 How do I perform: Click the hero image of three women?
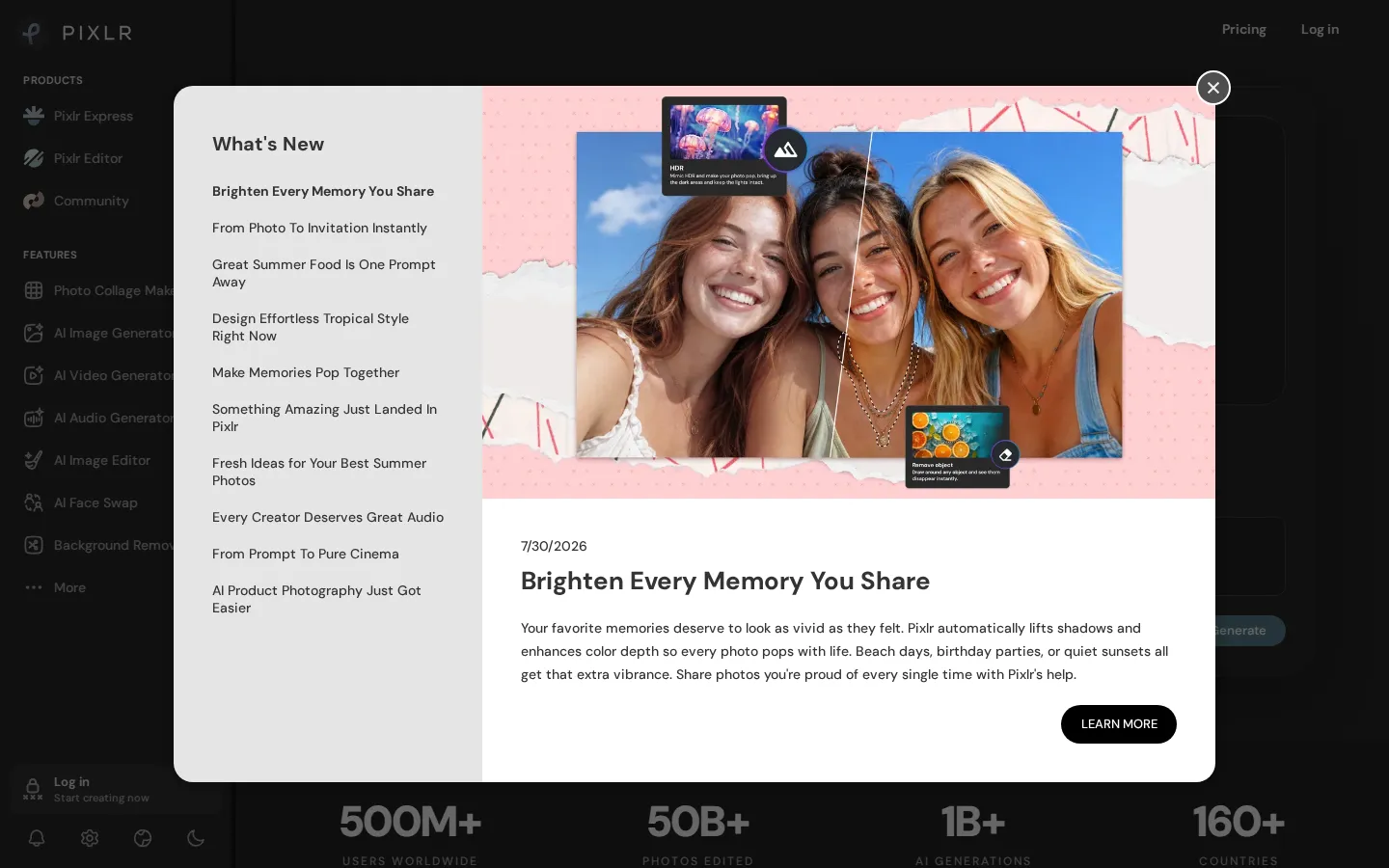point(849,294)
